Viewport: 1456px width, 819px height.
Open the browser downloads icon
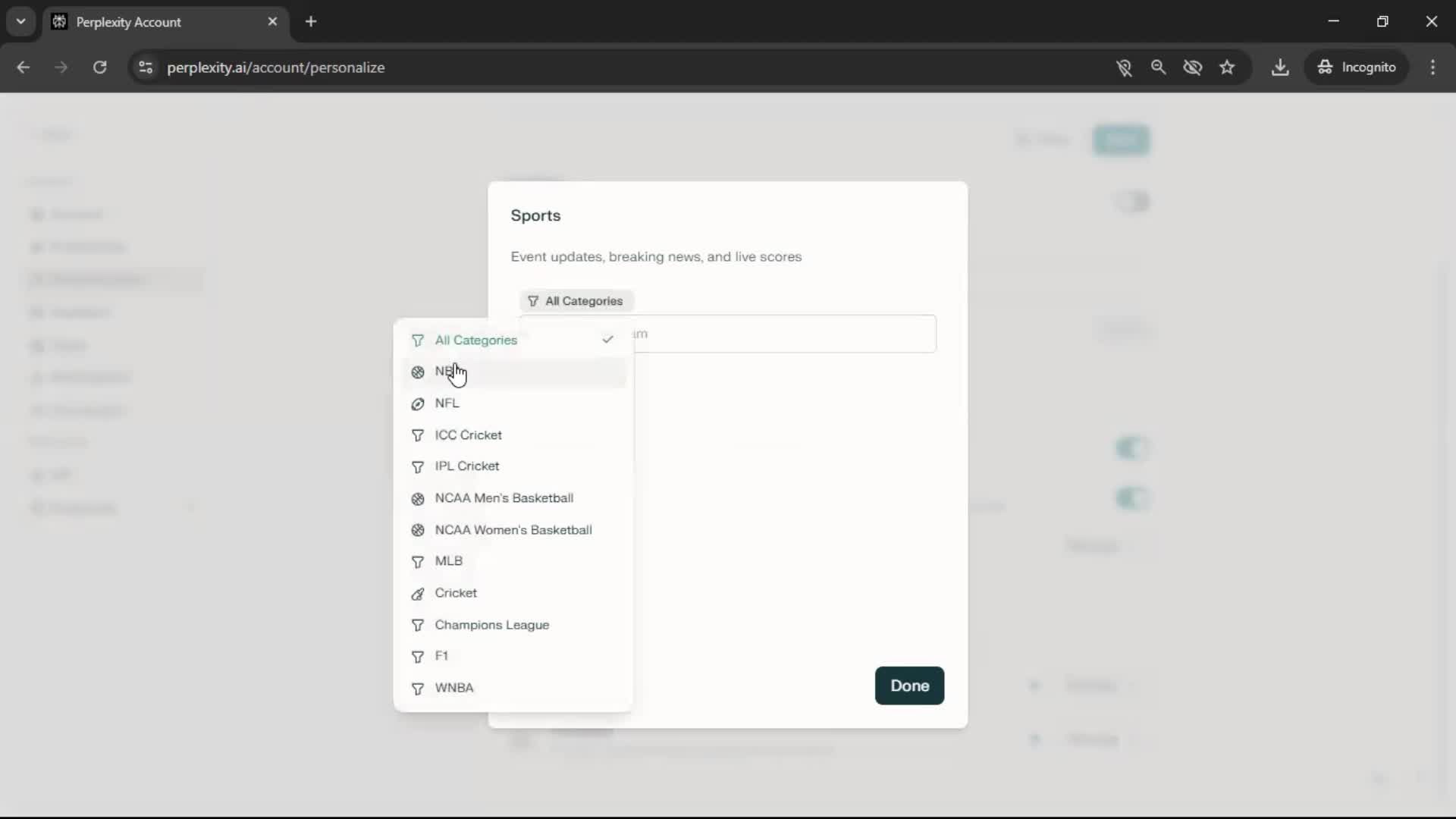(x=1280, y=67)
